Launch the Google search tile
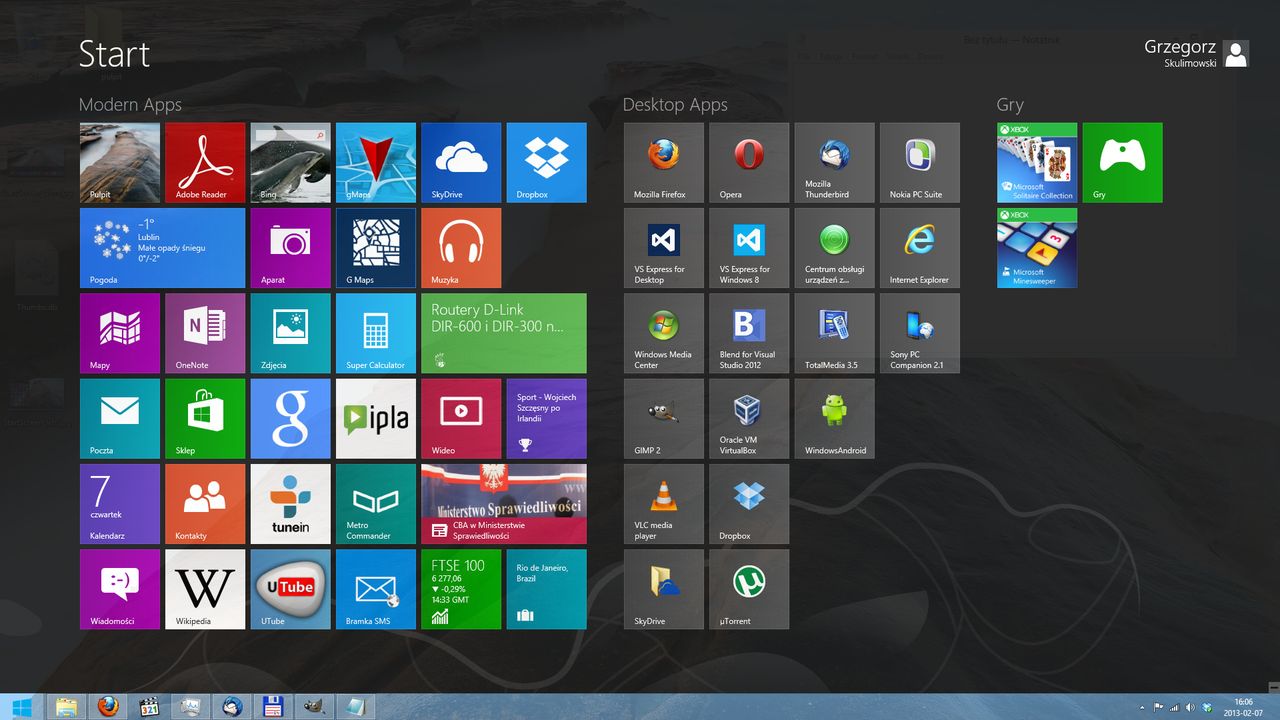Screen dimensions: 1280x720 [x=290, y=419]
